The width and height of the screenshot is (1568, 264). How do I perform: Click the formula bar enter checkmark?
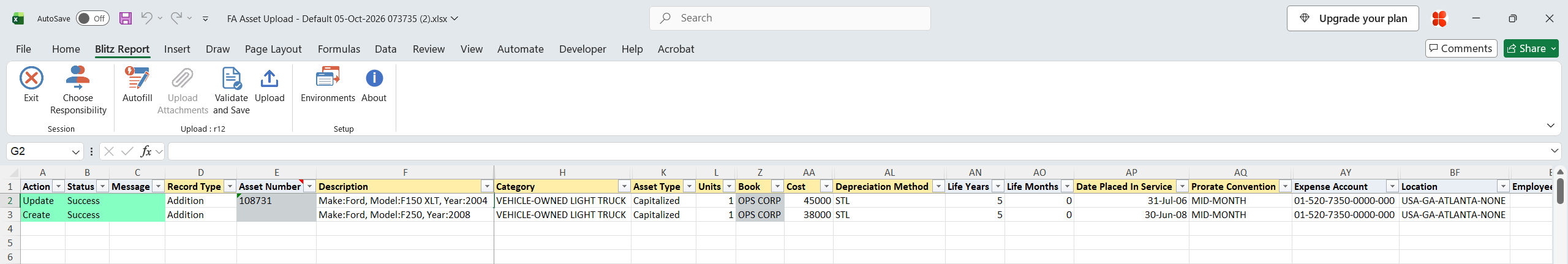127,151
